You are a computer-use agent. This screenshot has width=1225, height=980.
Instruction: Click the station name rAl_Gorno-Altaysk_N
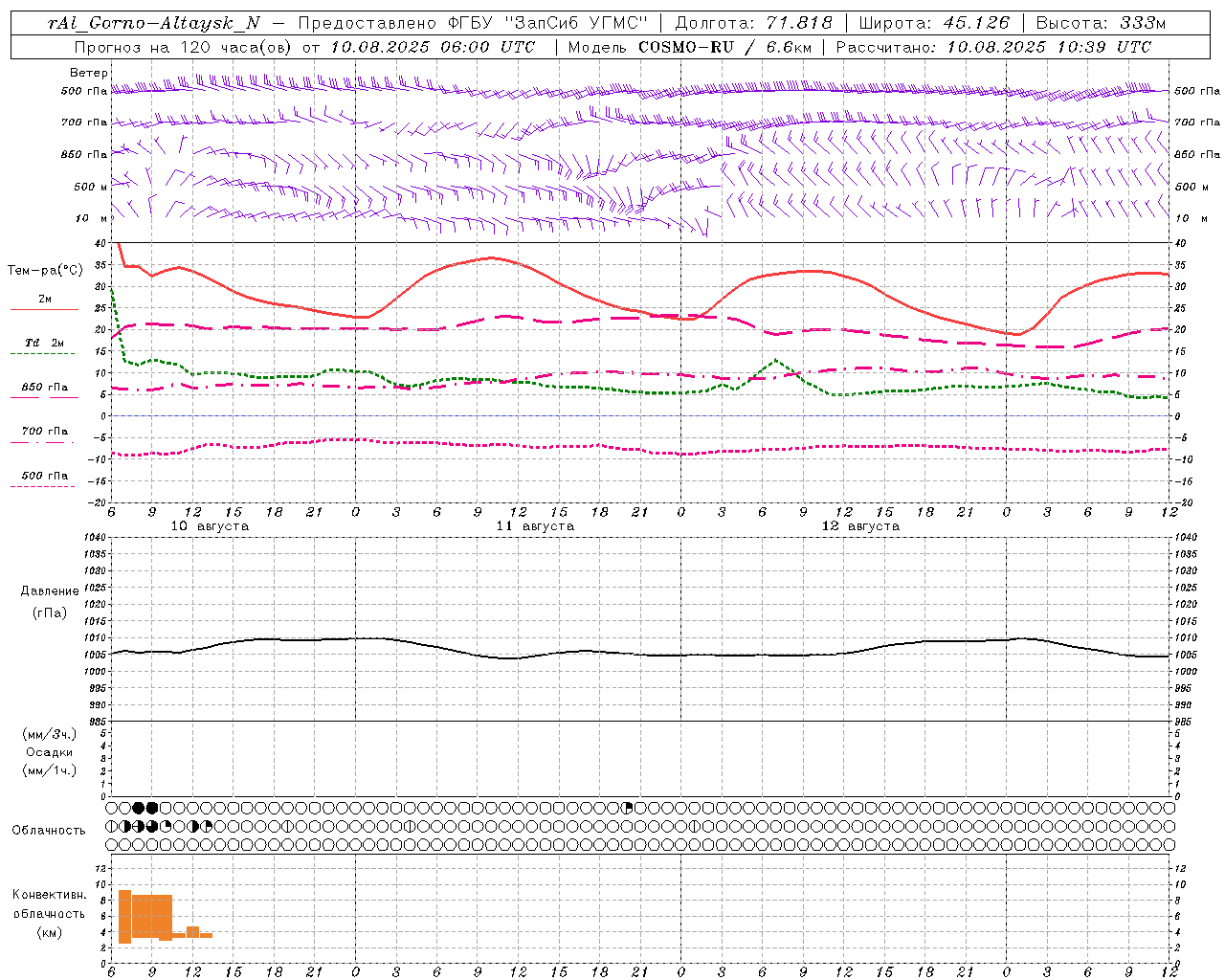coord(153,23)
